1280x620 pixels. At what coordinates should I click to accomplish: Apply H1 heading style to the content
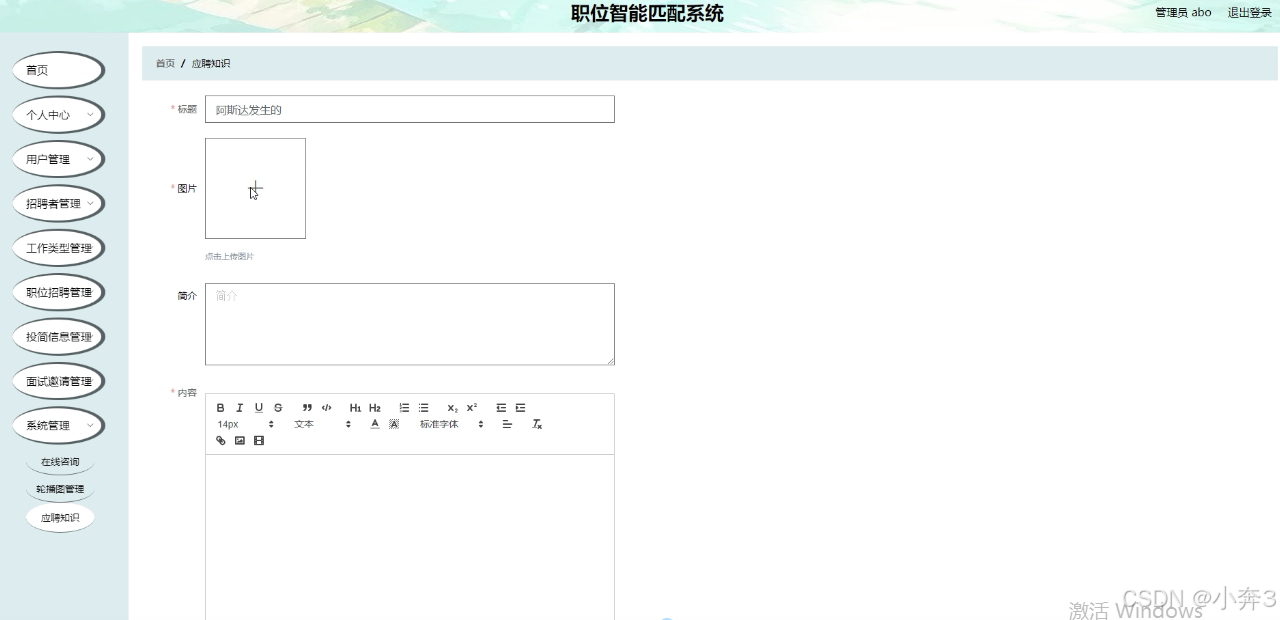click(x=355, y=408)
